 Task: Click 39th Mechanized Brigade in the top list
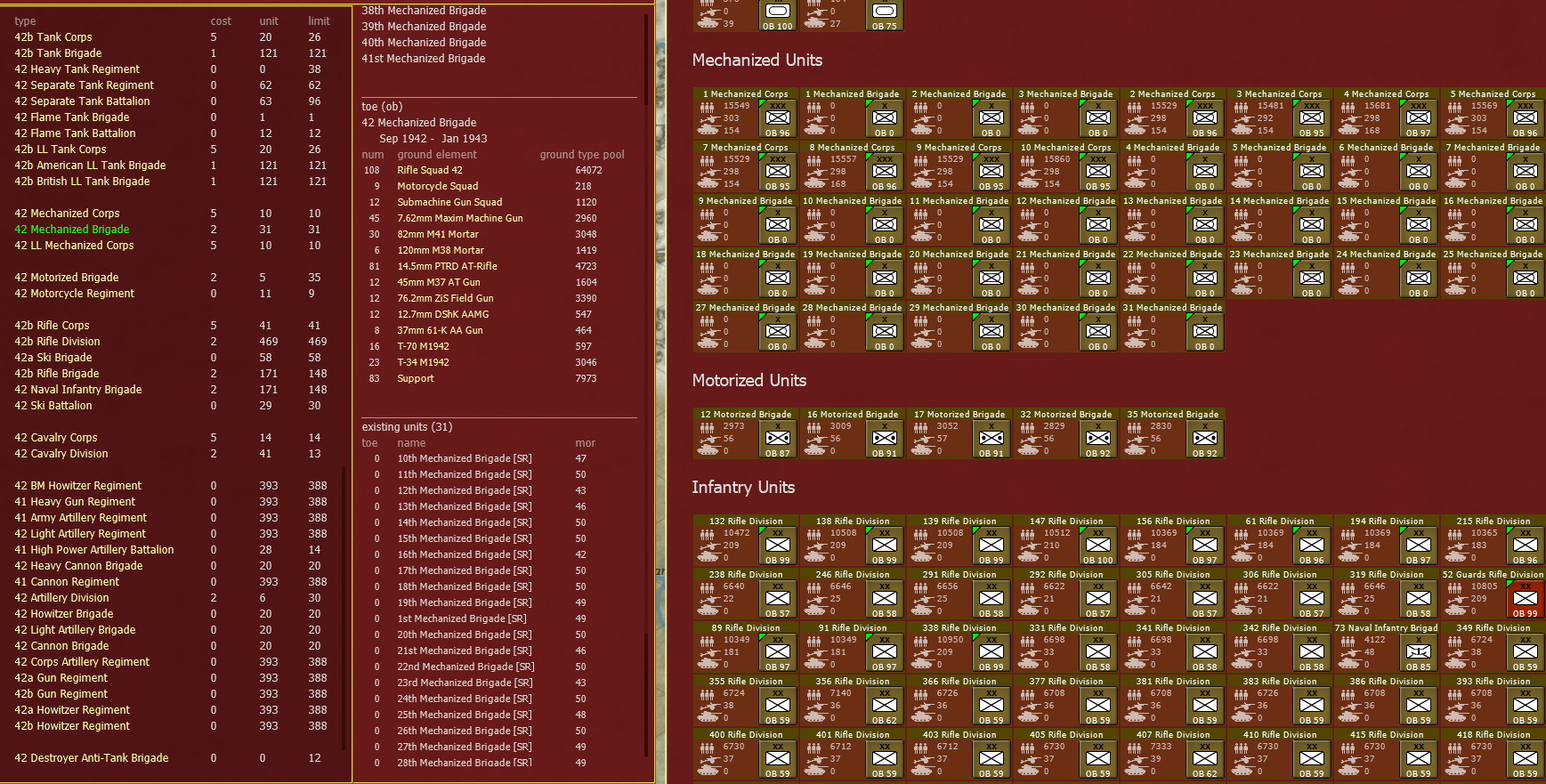click(x=424, y=27)
